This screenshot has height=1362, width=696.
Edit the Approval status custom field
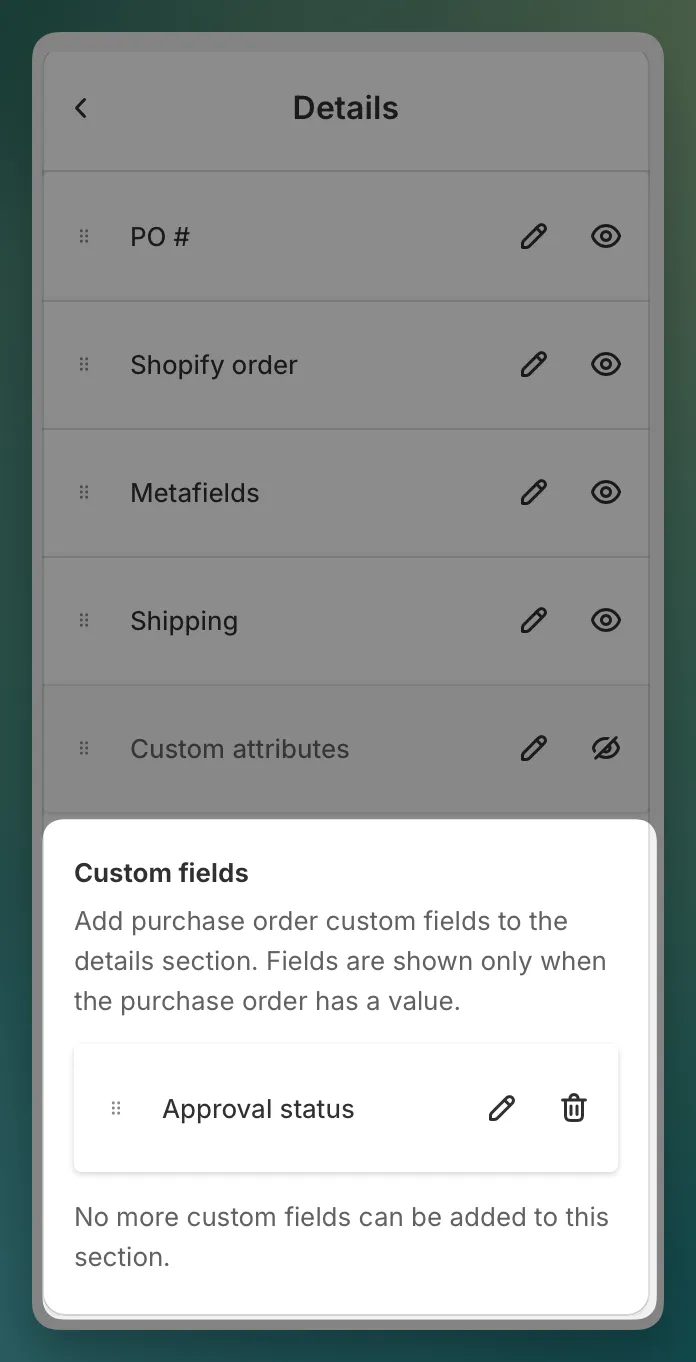tap(502, 1108)
